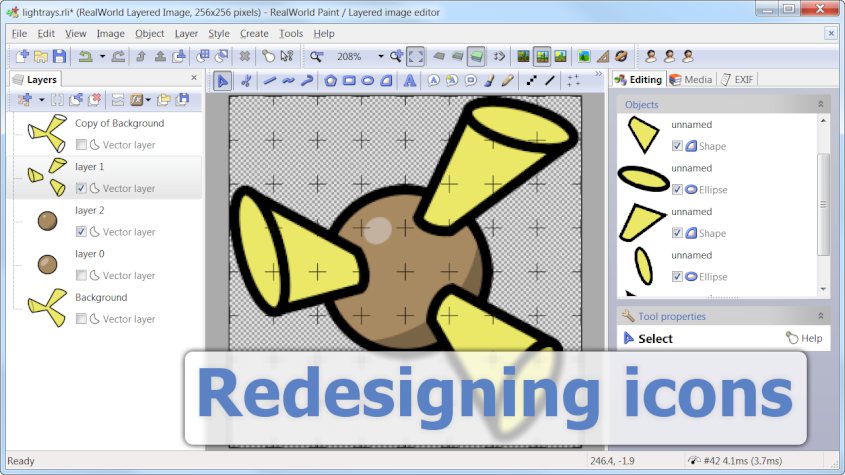Uncheck the first unnamed Shape object checkbox

[x=677, y=146]
